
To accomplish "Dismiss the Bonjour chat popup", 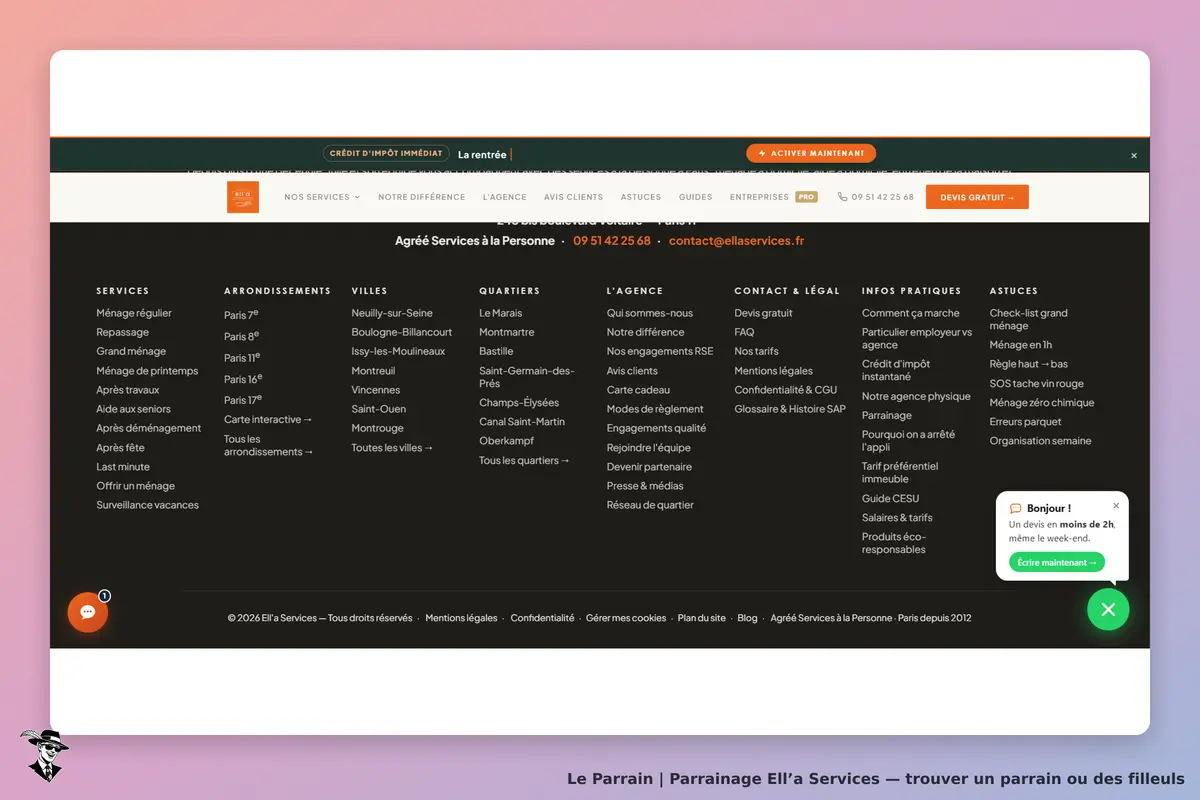I will (x=1116, y=505).
